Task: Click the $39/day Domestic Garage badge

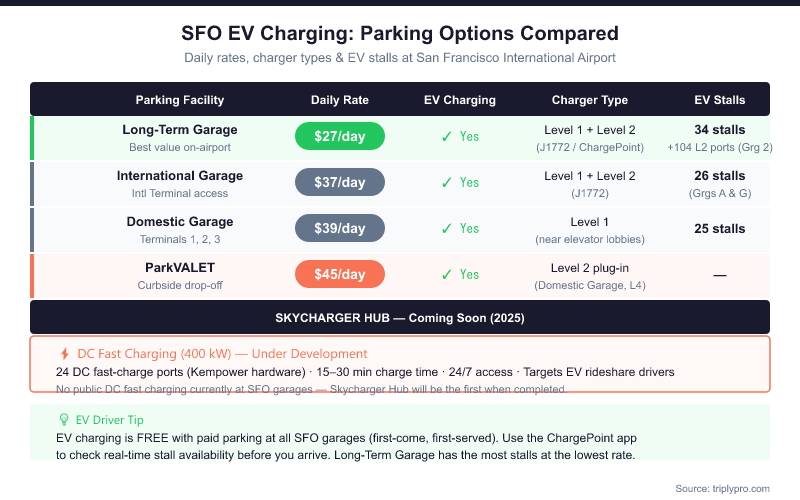Action: (340, 229)
